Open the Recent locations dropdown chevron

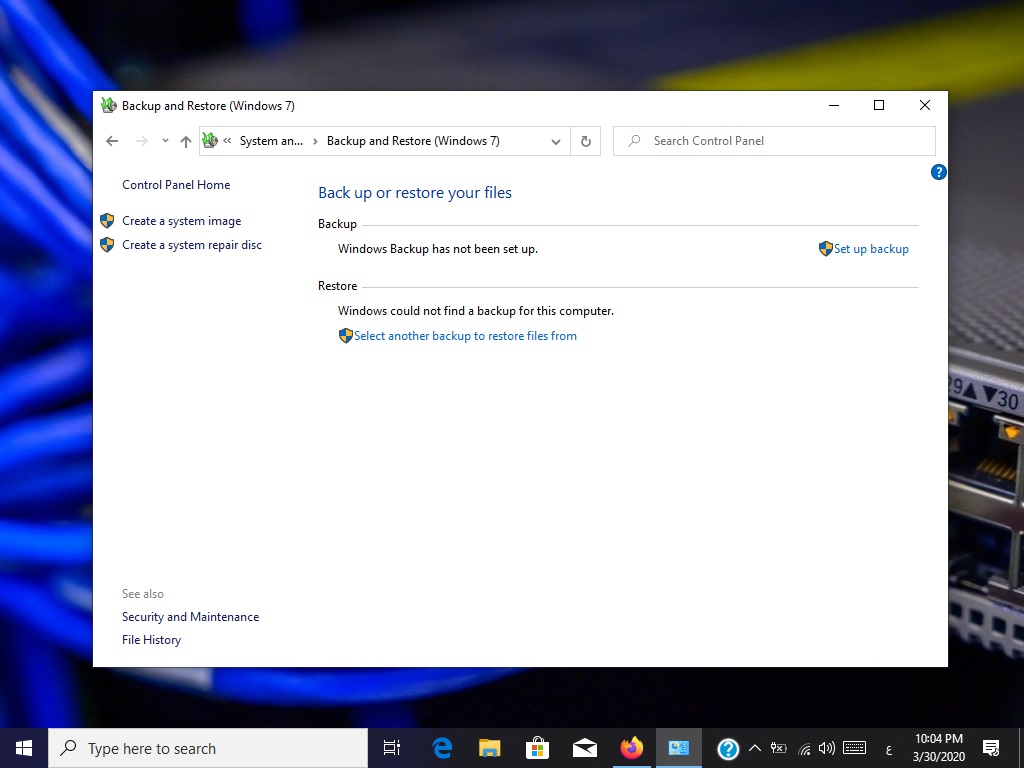pos(165,140)
